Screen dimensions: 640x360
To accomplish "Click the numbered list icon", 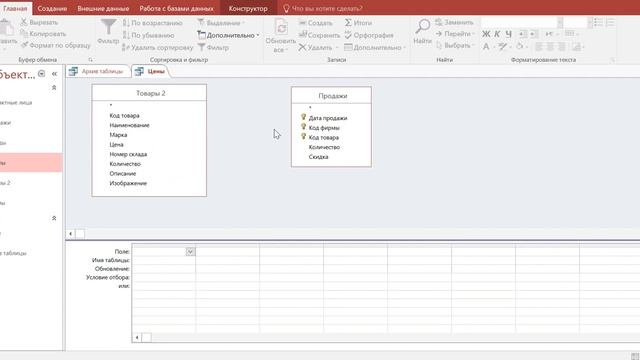I will coord(610,22).
